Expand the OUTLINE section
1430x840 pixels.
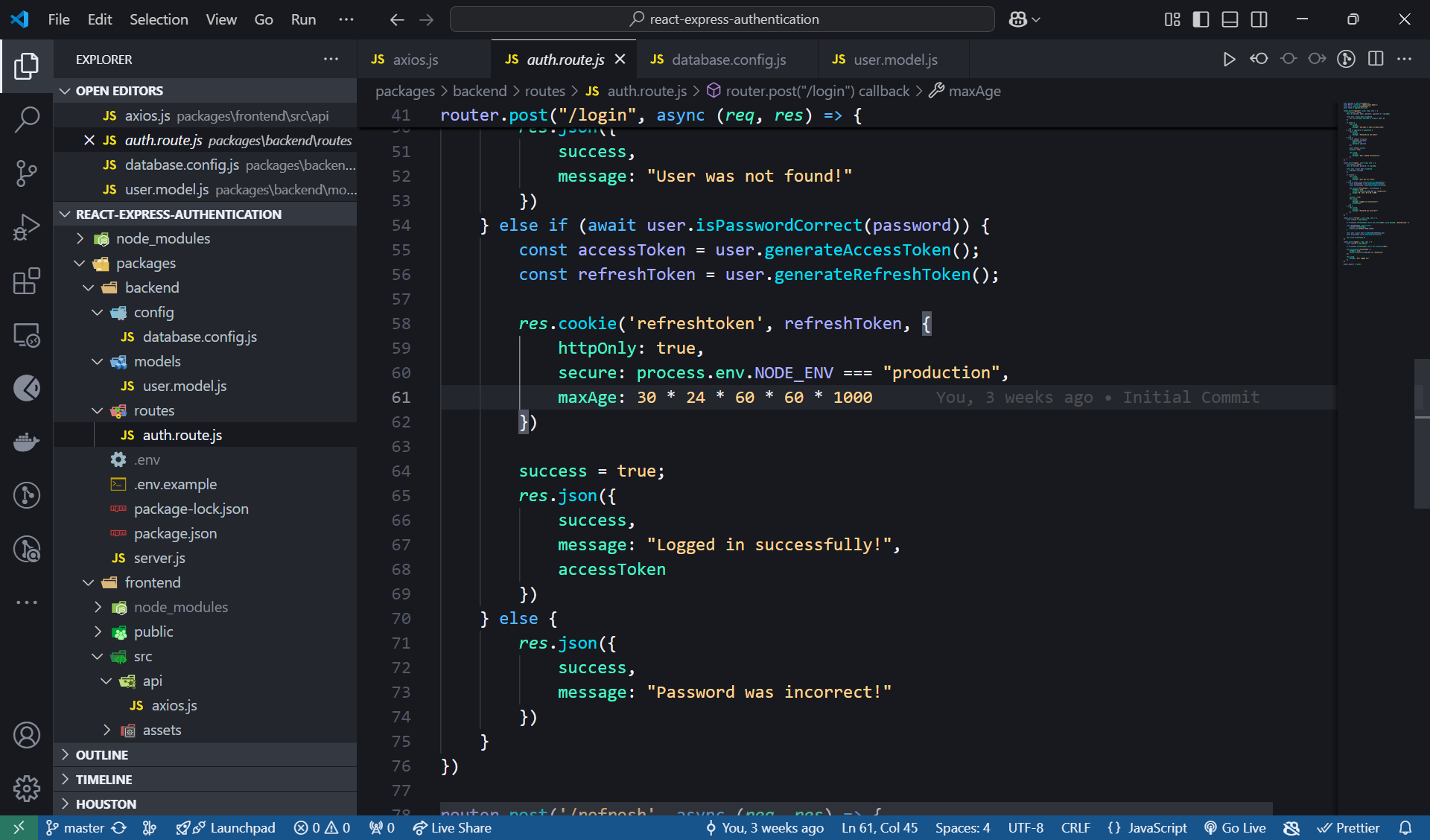[x=205, y=755]
